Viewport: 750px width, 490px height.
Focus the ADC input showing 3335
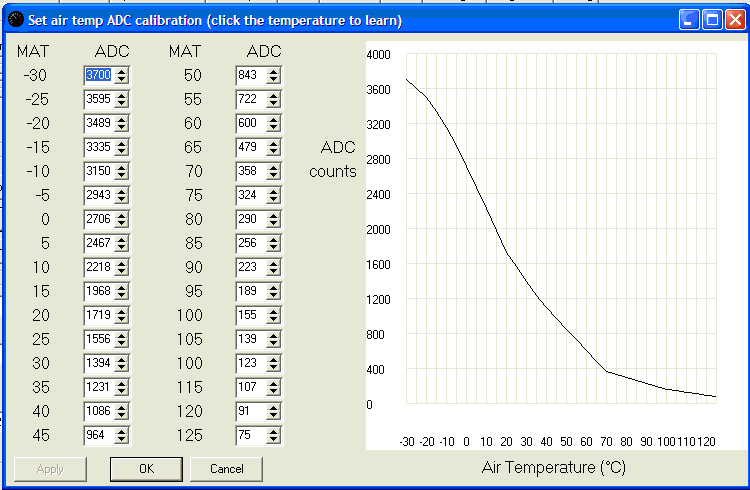point(99,147)
